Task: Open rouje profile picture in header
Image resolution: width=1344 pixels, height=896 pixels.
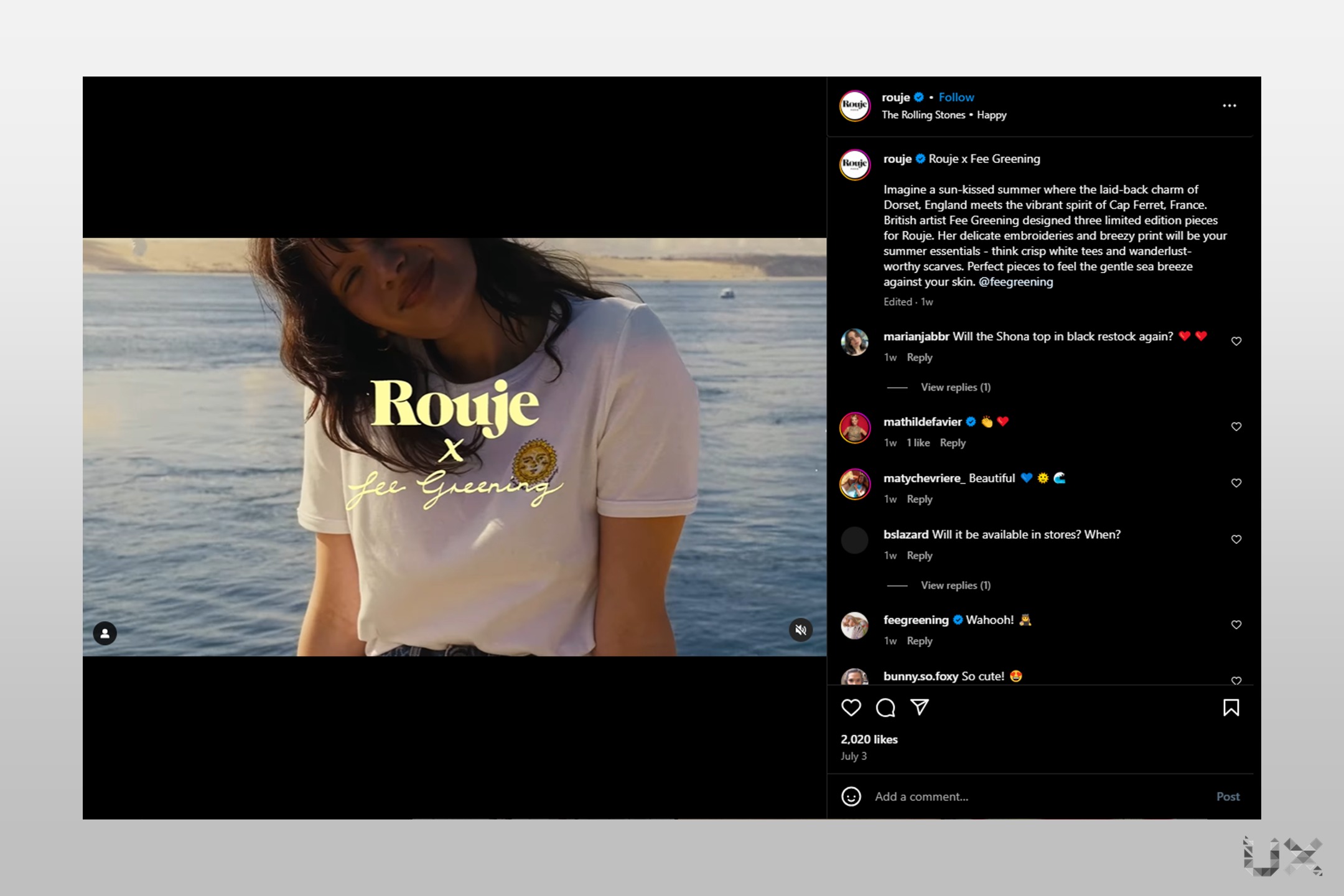Action: tap(855, 106)
